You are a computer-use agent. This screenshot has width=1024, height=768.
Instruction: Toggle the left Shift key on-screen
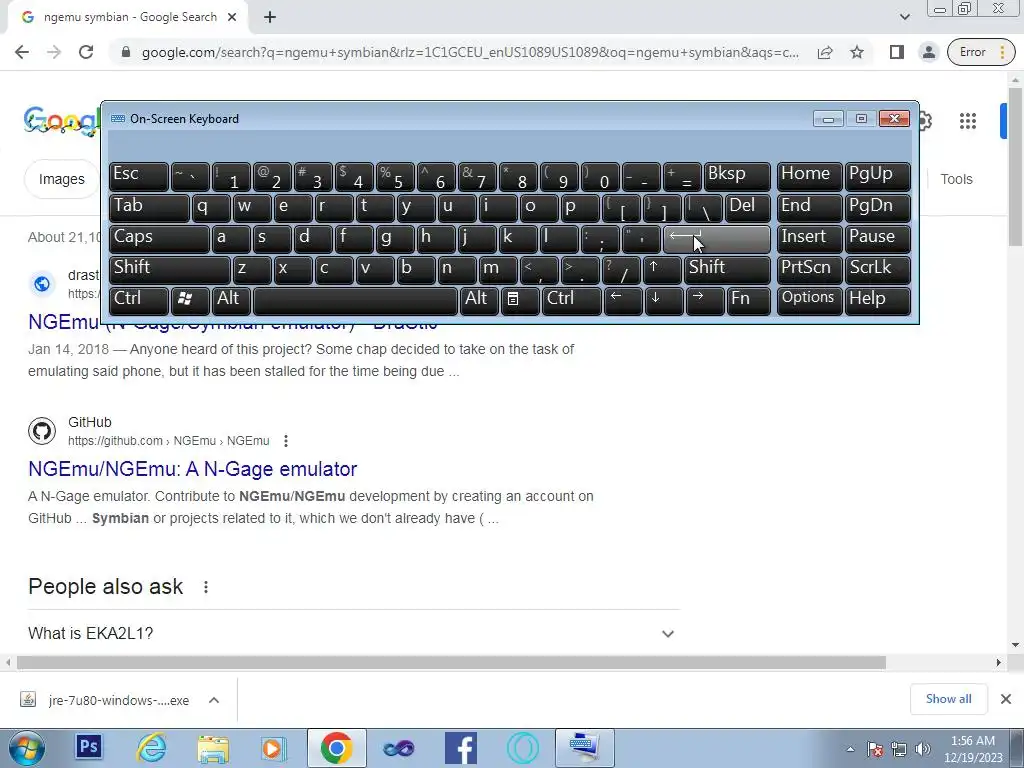(170, 270)
